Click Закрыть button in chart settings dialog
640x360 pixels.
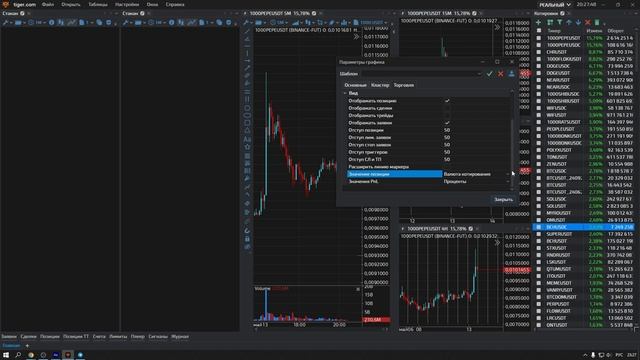(x=503, y=200)
